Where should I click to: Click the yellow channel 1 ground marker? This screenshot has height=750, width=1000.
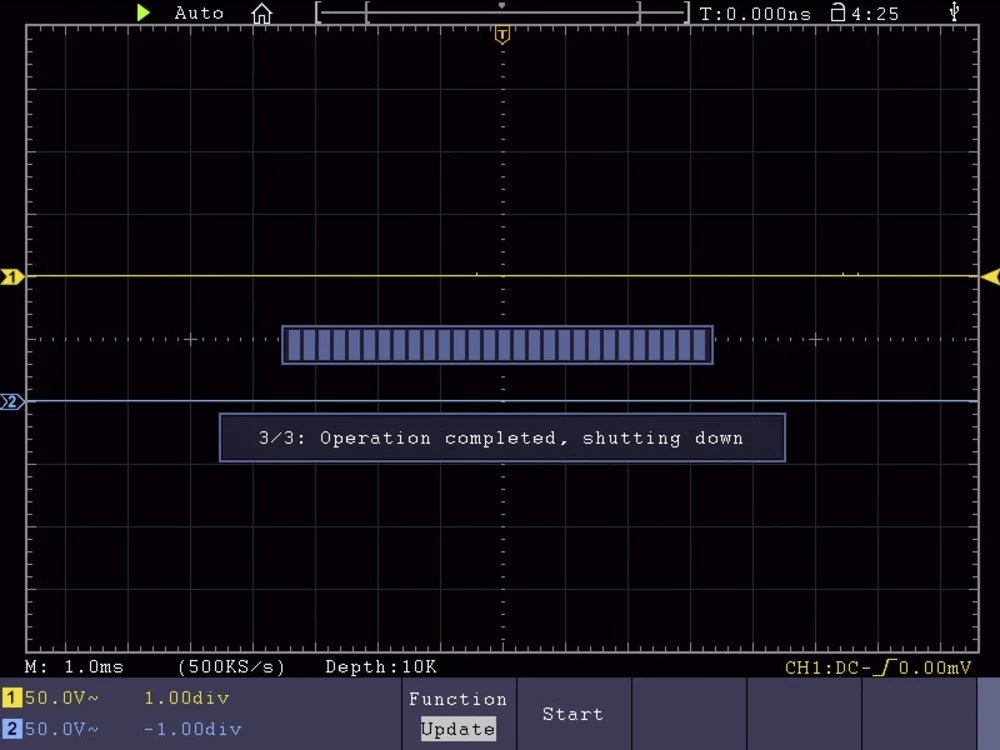pyautogui.click(x=12, y=277)
